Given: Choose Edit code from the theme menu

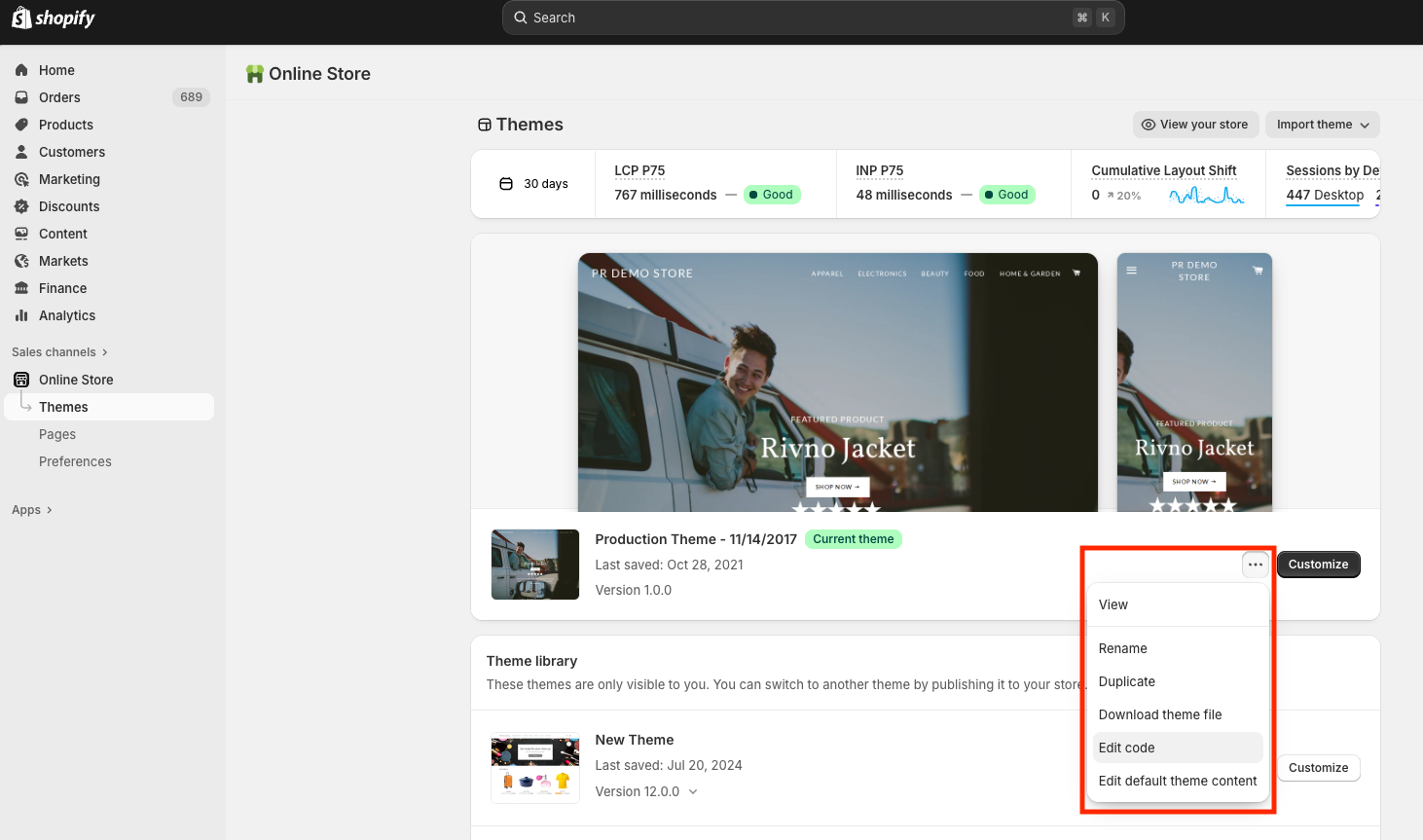Looking at the screenshot, I should click(1127, 748).
